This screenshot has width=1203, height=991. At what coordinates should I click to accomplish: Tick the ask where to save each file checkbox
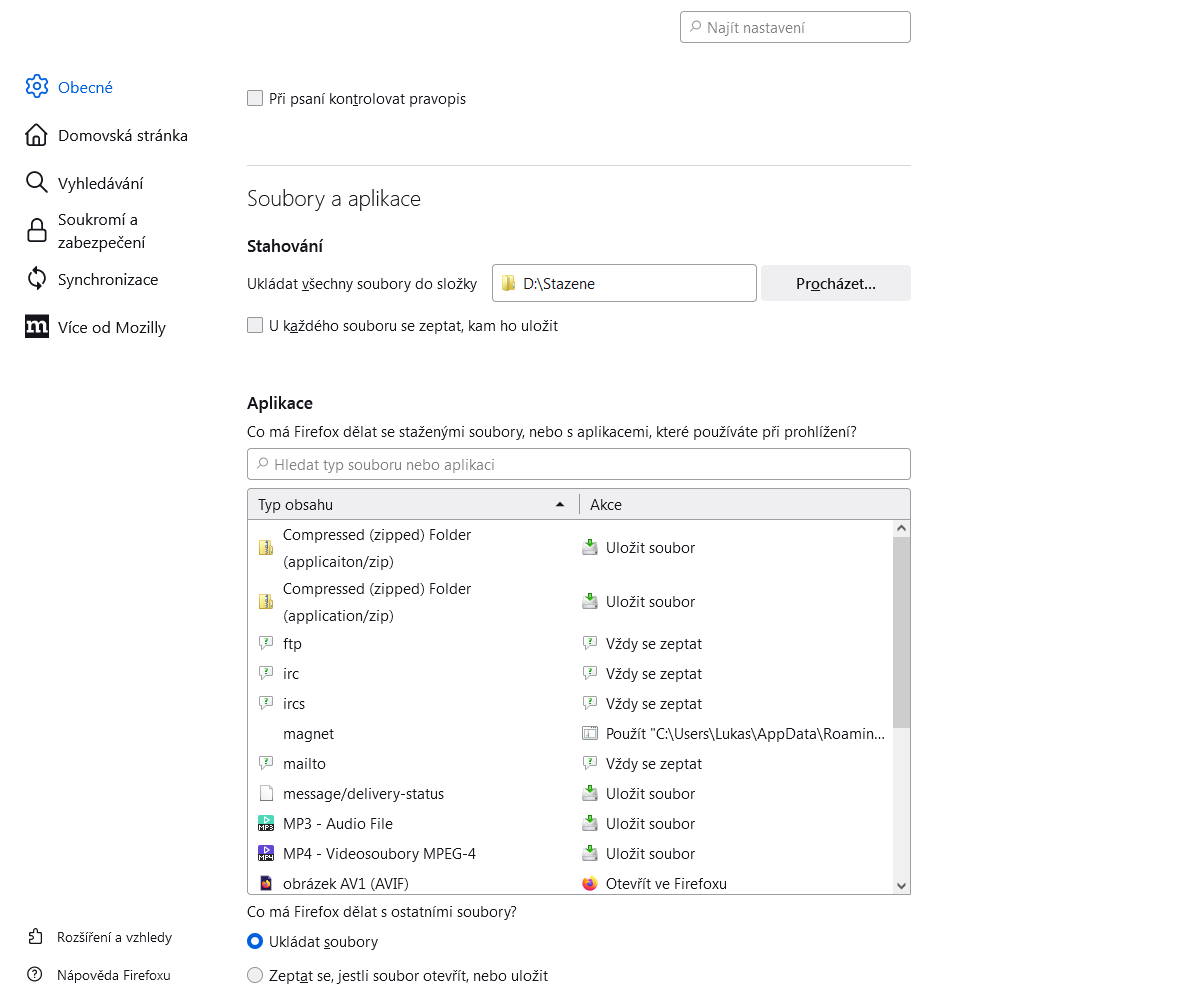pos(255,325)
